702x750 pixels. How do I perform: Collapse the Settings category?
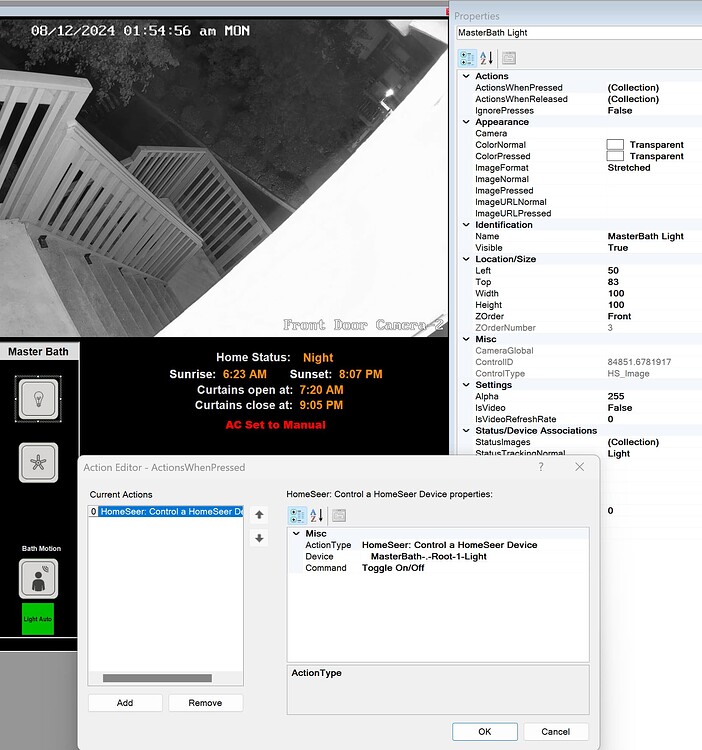pyautogui.click(x=466, y=385)
